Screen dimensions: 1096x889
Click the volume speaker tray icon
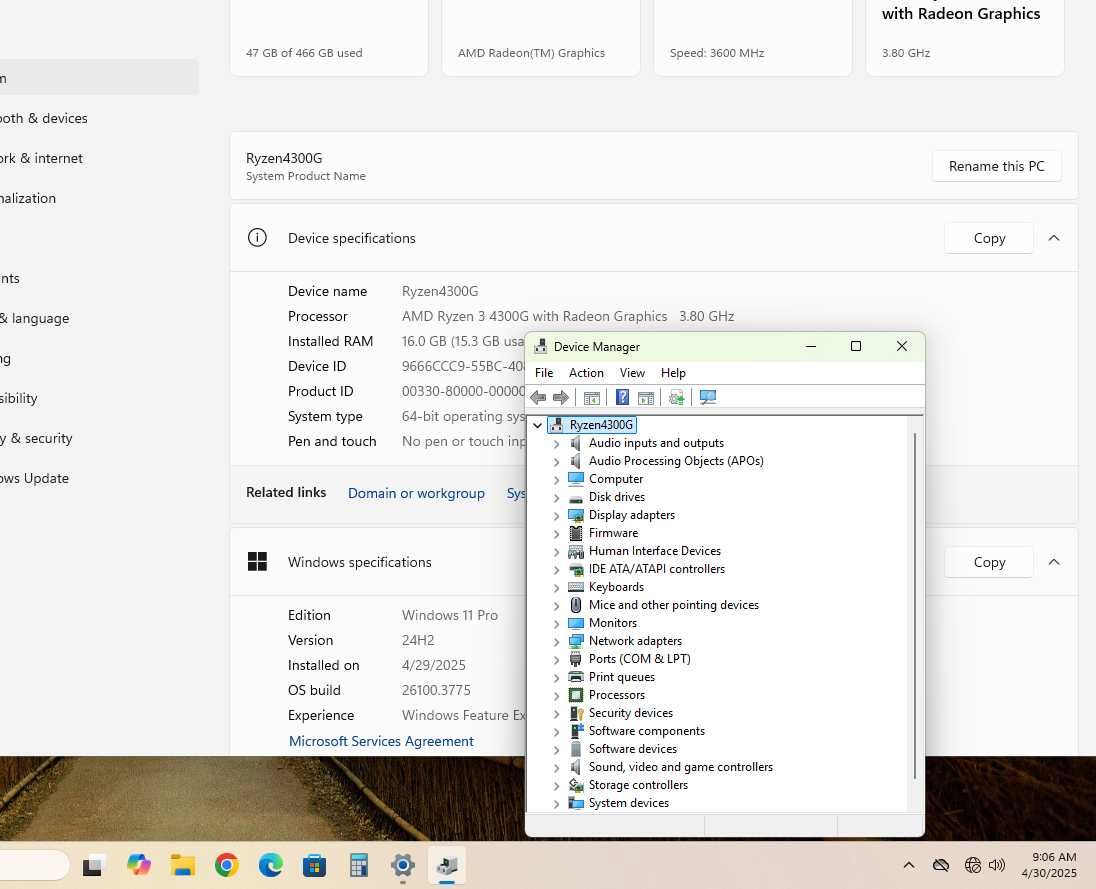[997, 865]
